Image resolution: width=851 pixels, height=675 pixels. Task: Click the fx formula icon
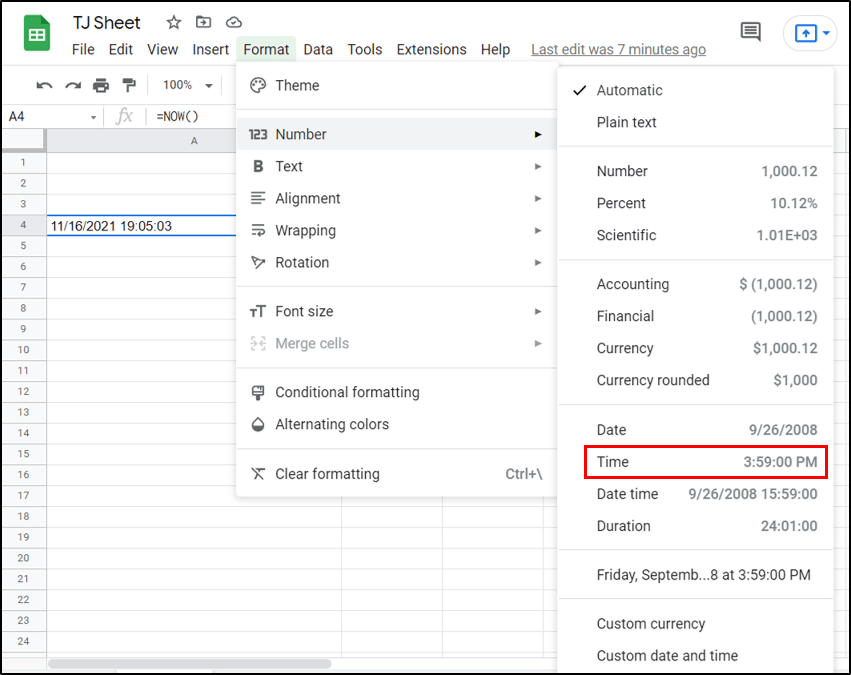124,116
